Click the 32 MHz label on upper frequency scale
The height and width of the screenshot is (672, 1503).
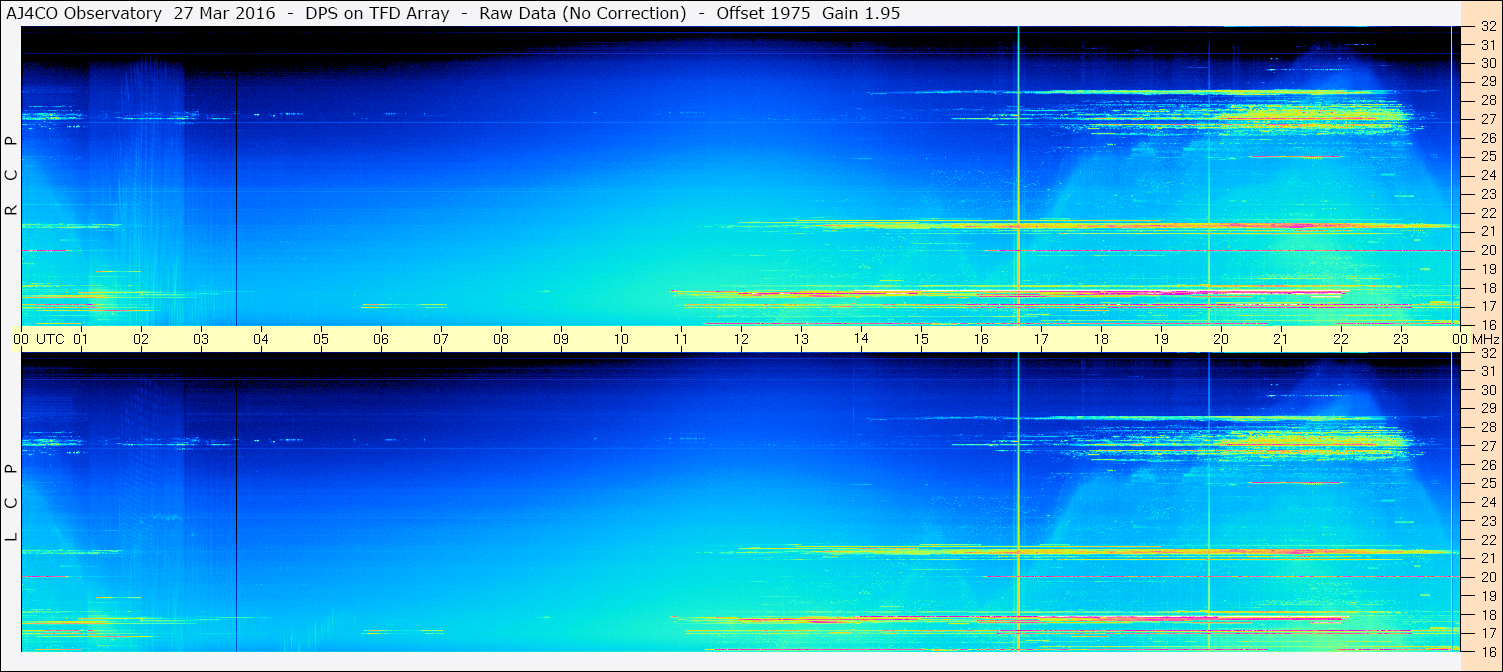click(1487, 27)
